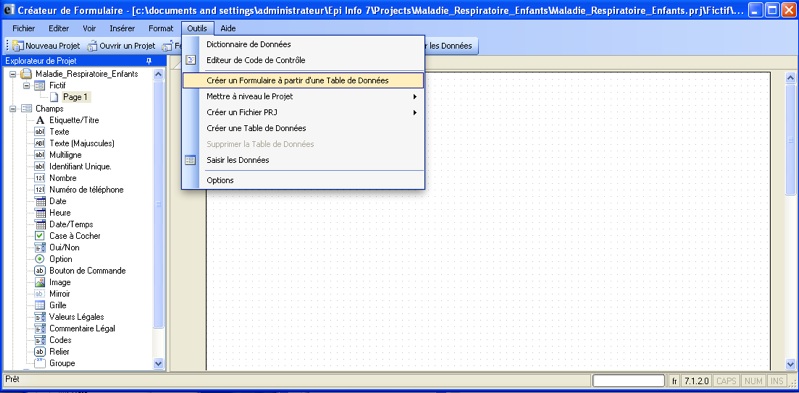This screenshot has width=799, height=393.
Task: Click the Prêt status text
Action: (x=12, y=379)
